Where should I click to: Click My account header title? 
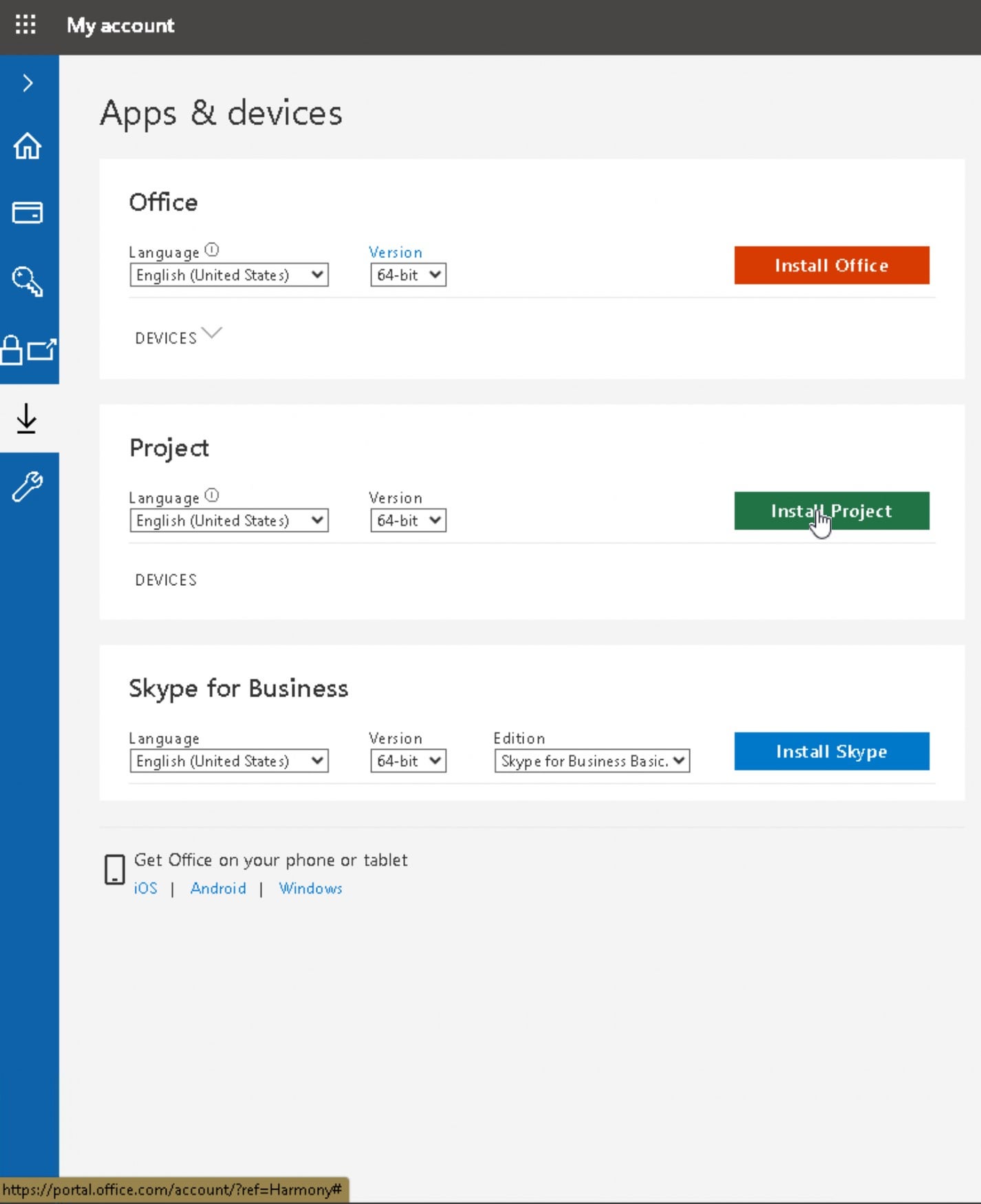click(x=120, y=26)
